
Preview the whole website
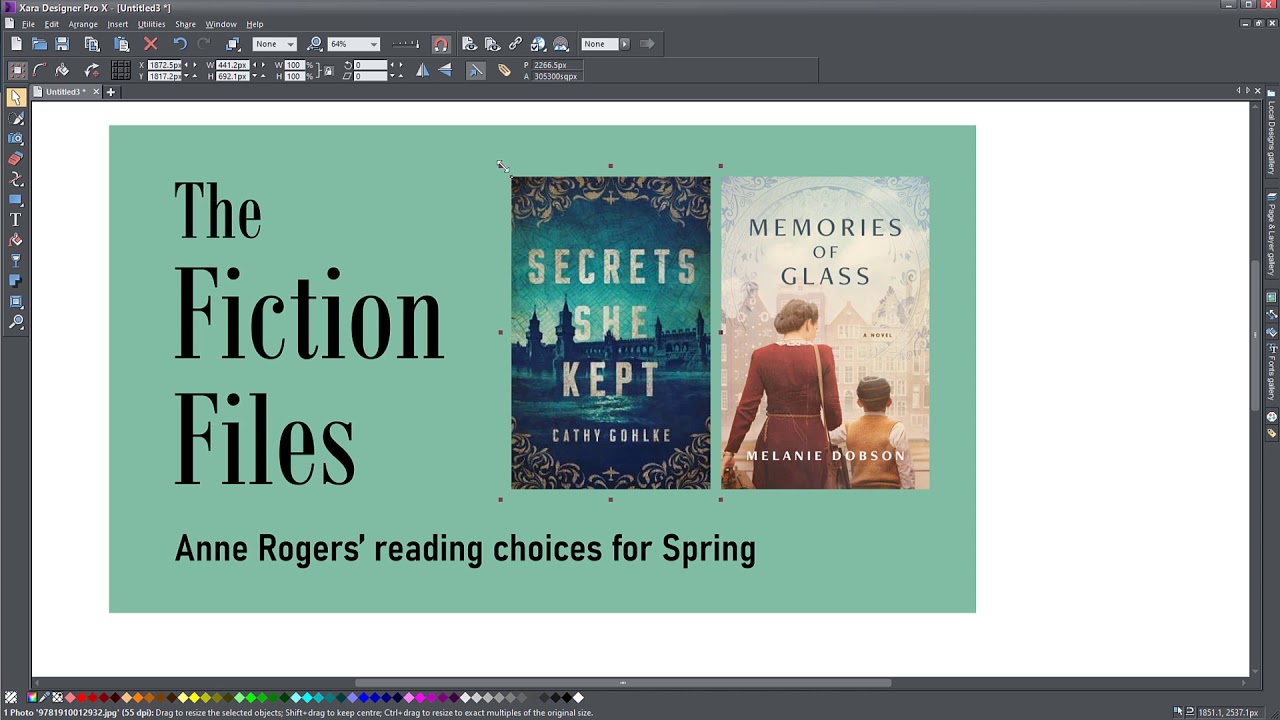(492, 44)
